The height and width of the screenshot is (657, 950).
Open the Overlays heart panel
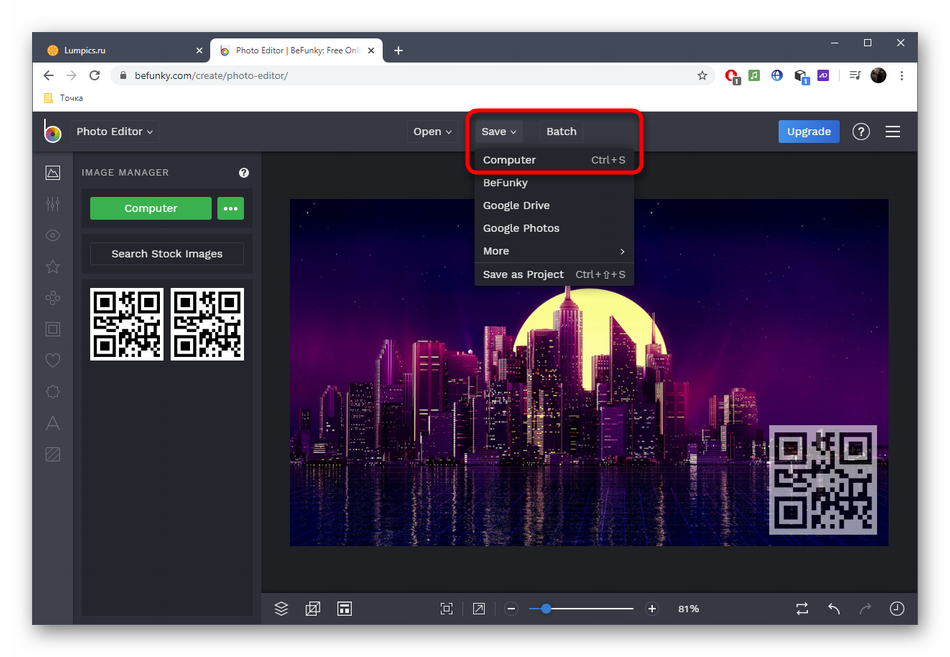(53, 360)
